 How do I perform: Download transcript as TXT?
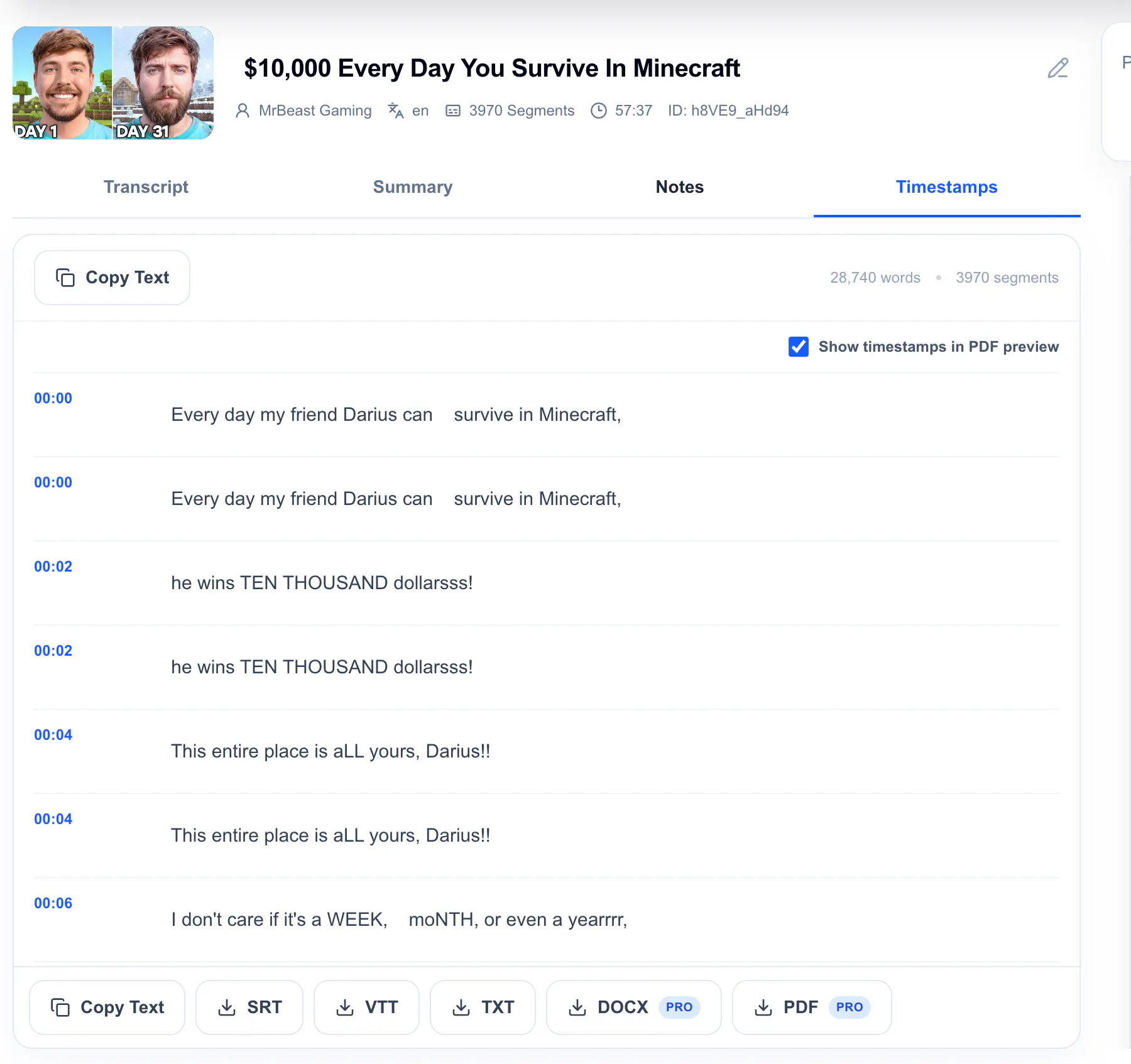483,1007
